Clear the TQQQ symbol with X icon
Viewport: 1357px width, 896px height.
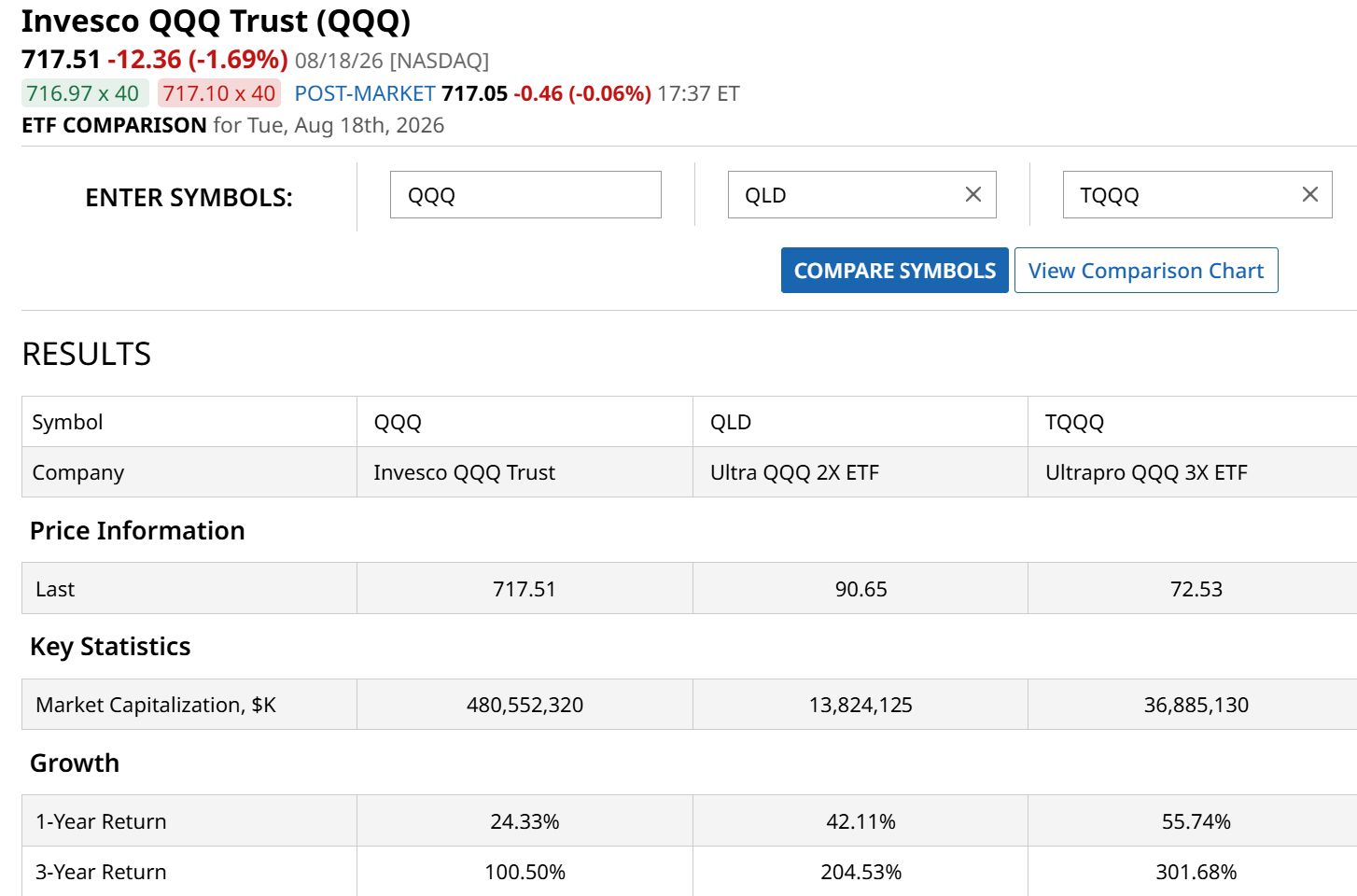point(1309,194)
